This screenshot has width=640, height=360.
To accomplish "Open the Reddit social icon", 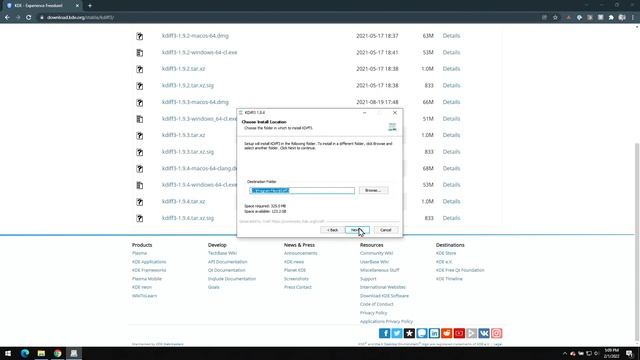I will (x=447, y=333).
